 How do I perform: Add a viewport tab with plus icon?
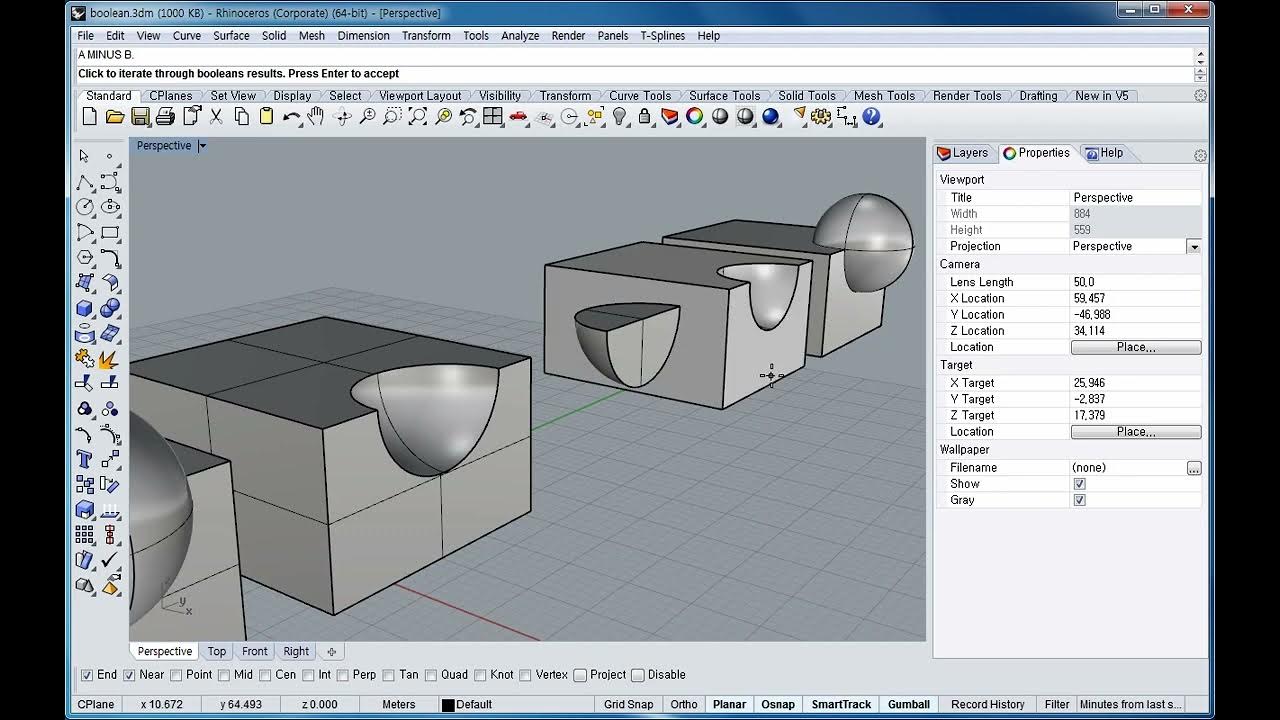click(332, 652)
